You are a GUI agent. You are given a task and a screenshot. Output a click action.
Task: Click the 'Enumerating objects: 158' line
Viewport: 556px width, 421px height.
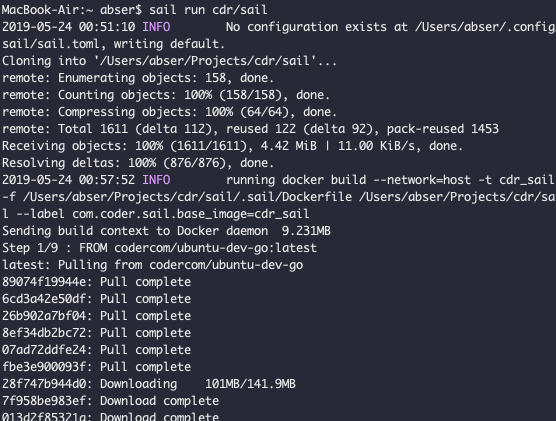point(138,78)
